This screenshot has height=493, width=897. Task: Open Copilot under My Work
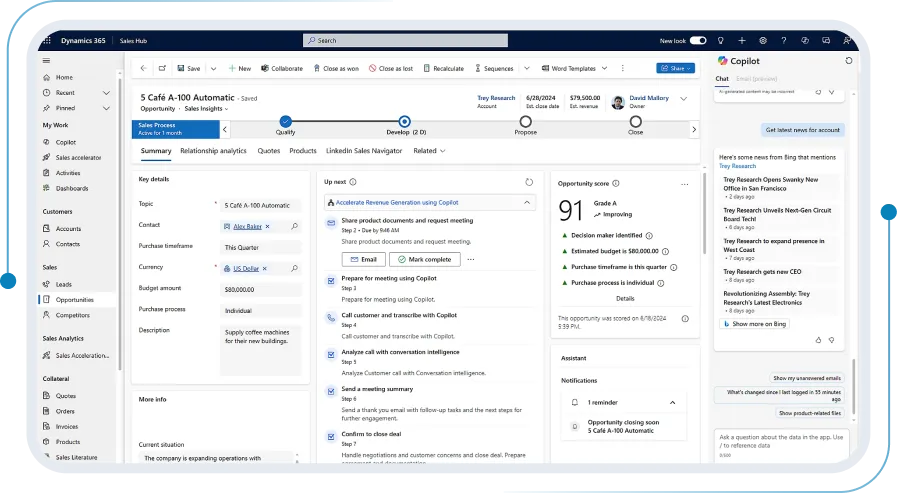point(66,142)
